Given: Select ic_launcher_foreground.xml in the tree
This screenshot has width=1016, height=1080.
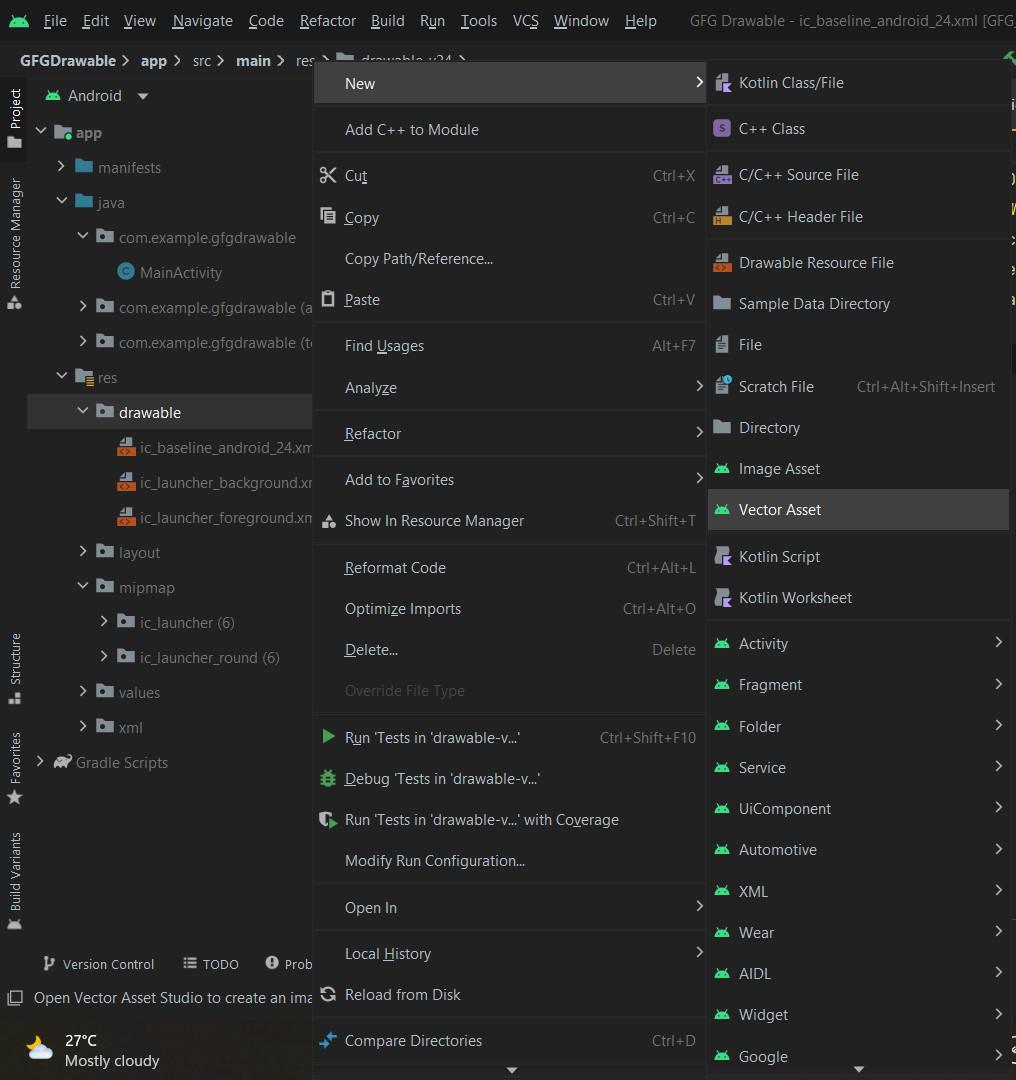Looking at the screenshot, I should tap(214, 517).
